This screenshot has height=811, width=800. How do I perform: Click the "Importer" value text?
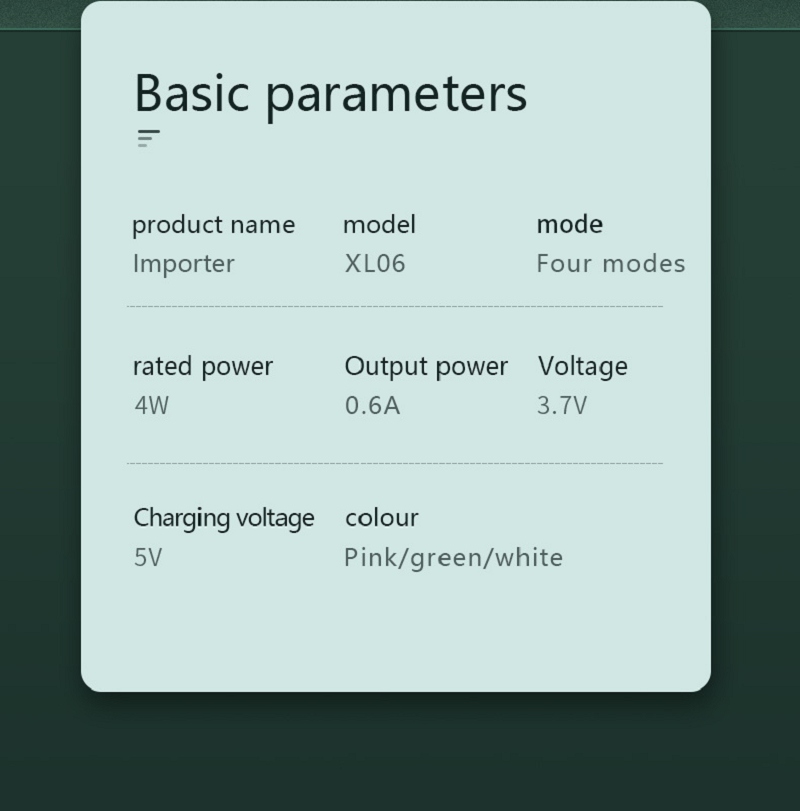point(184,264)
